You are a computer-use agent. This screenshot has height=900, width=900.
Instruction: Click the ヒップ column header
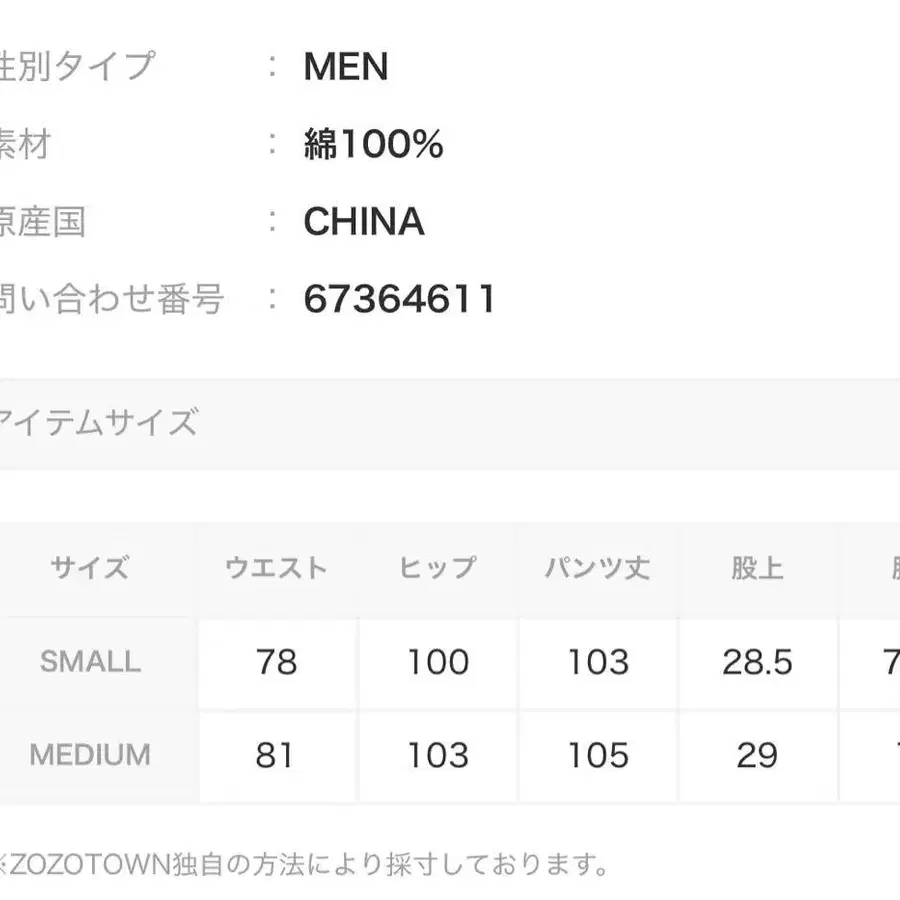[437, 569]
